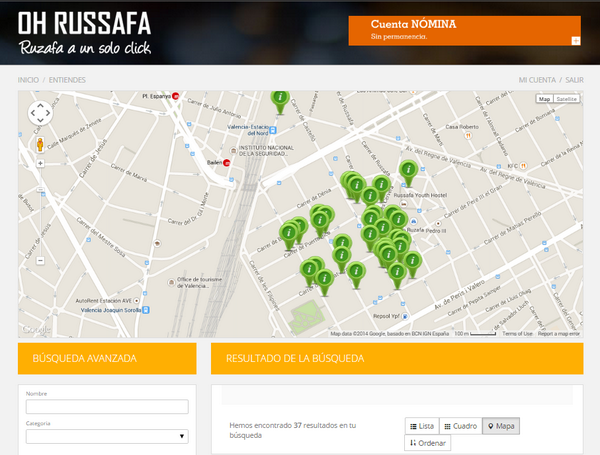The width and height of the screenshot is (600, 455).
Task: Click the KFC restaurant icon
Action: (x=523, y=166)
